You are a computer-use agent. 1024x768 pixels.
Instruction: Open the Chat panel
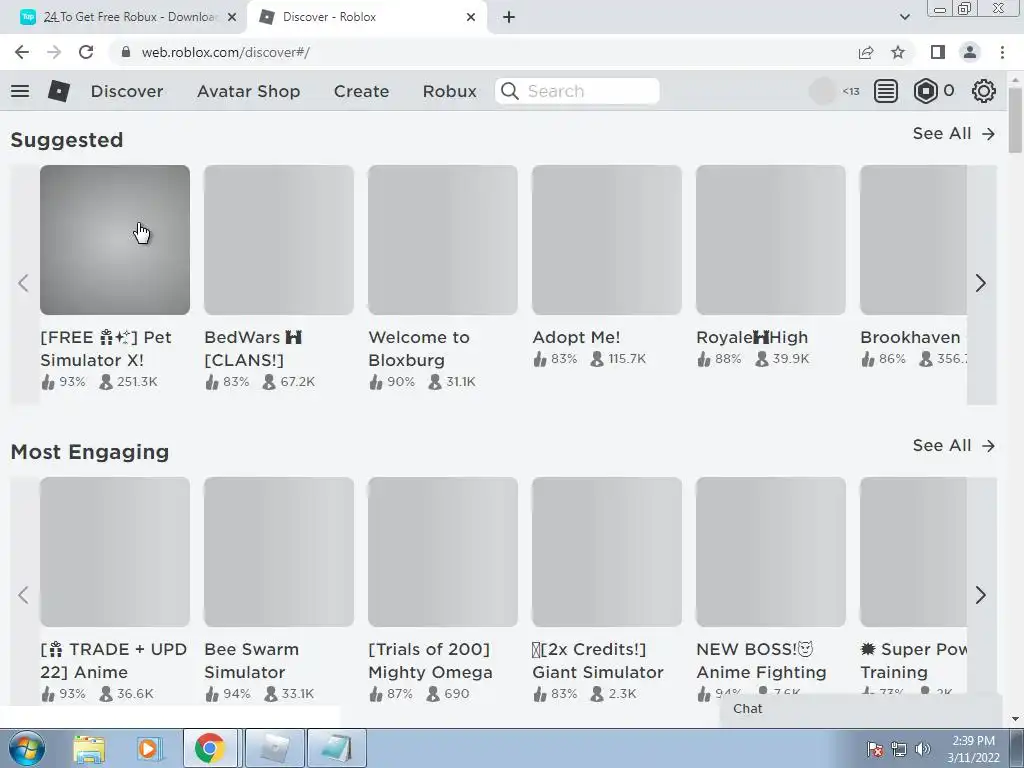click(861, 709)
